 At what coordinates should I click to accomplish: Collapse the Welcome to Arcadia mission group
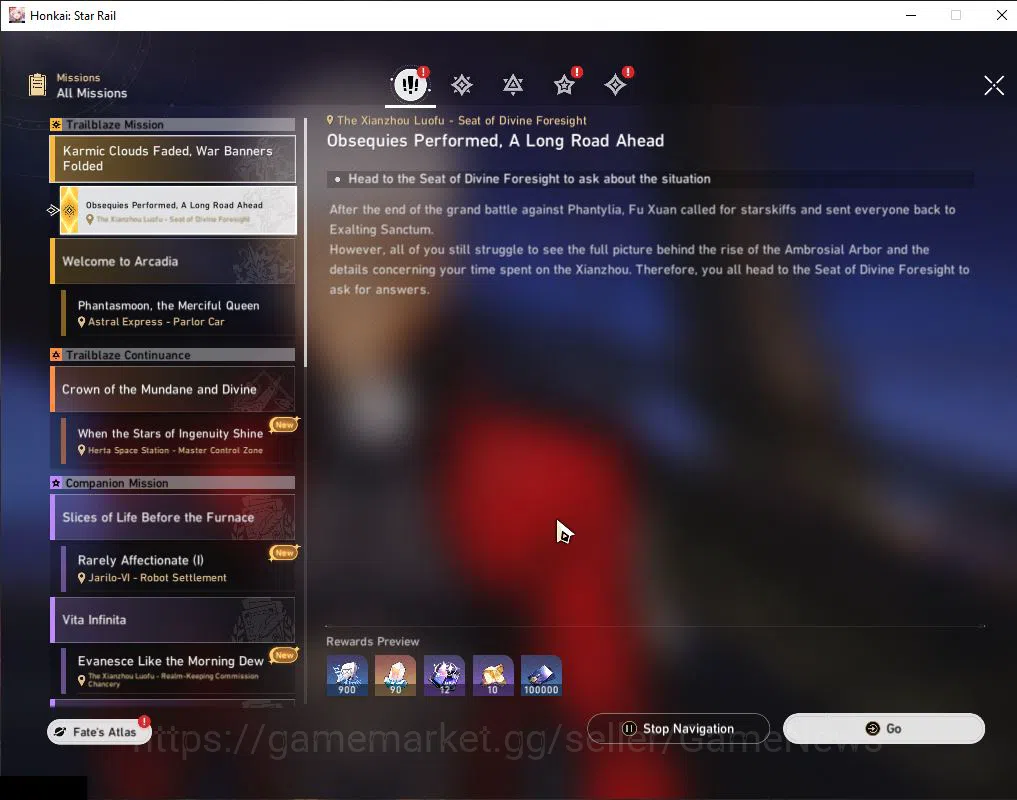click(x=173, y=261)
